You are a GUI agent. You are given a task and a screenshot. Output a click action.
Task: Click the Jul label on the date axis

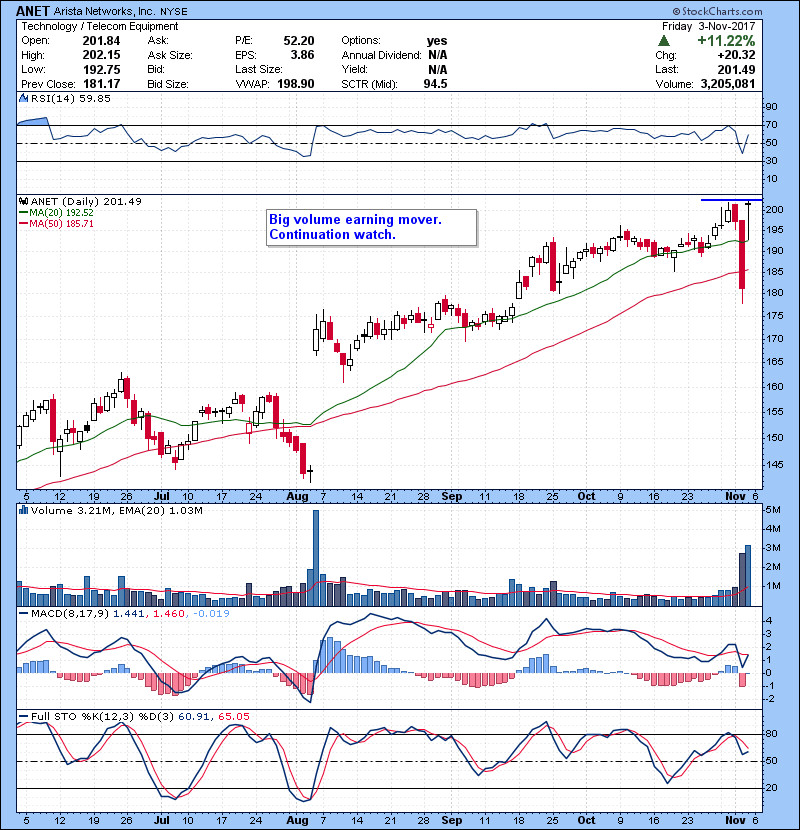163,495
